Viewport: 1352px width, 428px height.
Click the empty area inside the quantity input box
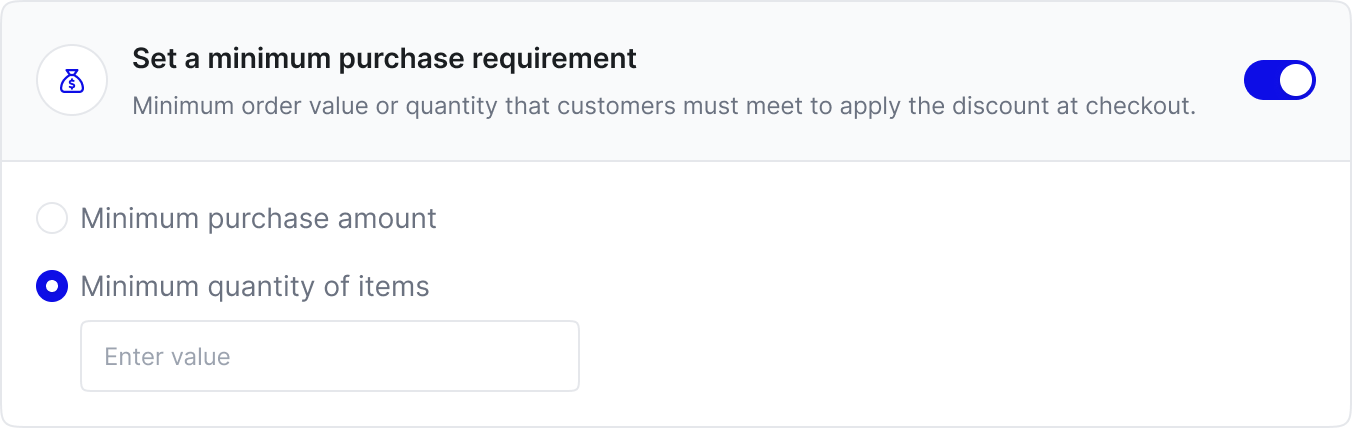pyautogui.click(x=420, y=356)
